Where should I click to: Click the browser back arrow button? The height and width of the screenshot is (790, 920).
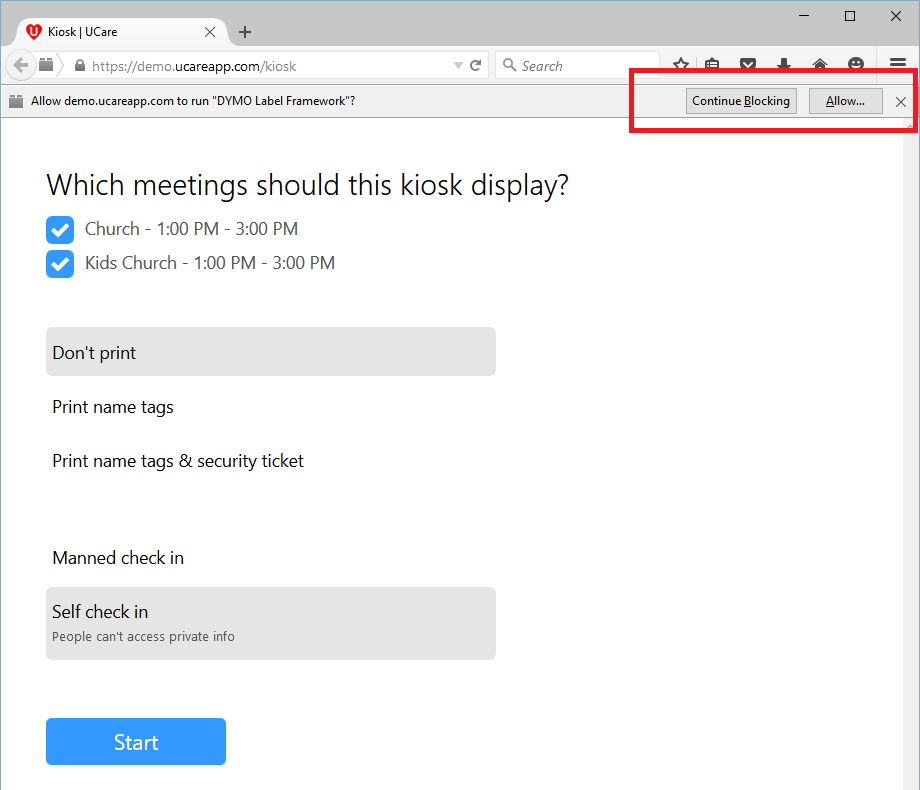(x=21, y=65)
